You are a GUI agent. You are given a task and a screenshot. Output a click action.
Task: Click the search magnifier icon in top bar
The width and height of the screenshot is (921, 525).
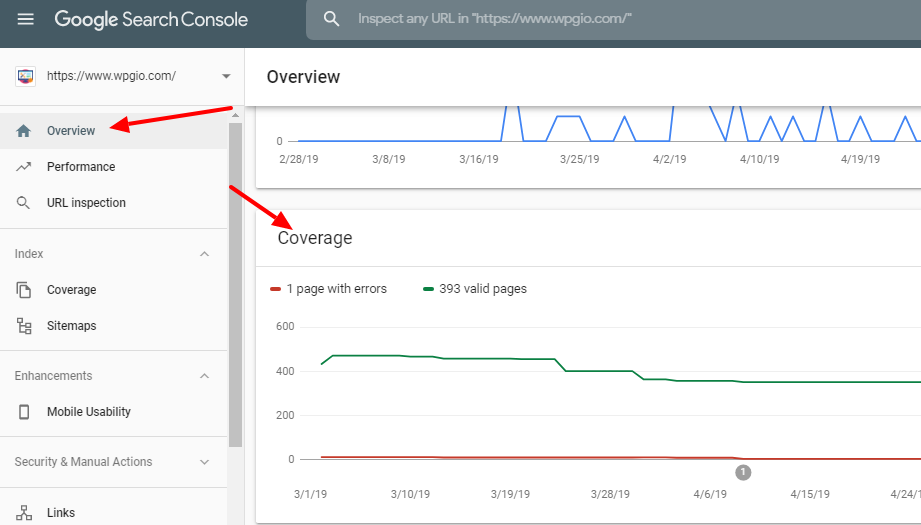click(331, 19)
